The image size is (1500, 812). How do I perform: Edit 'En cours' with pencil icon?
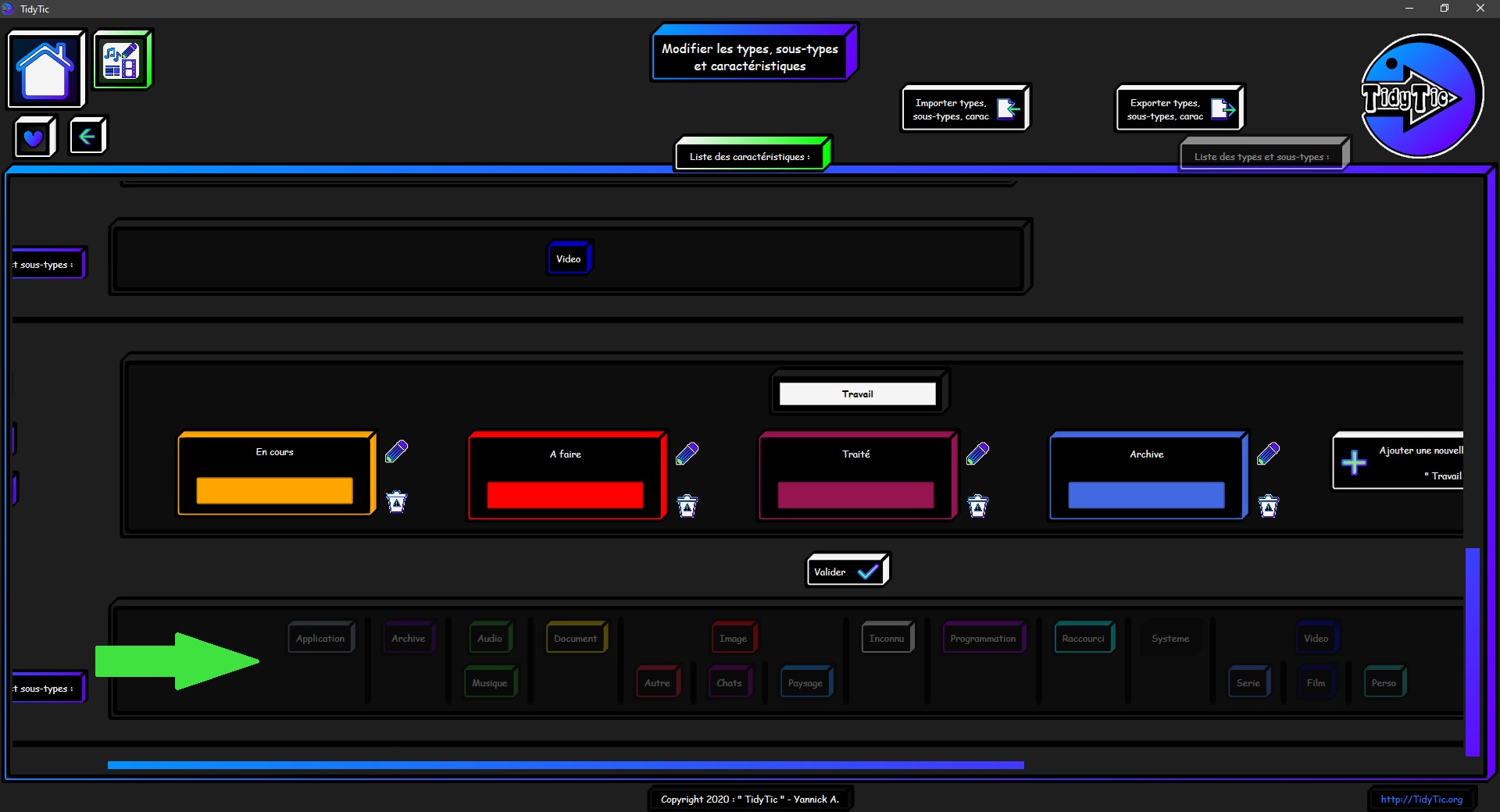coord(397,451)
